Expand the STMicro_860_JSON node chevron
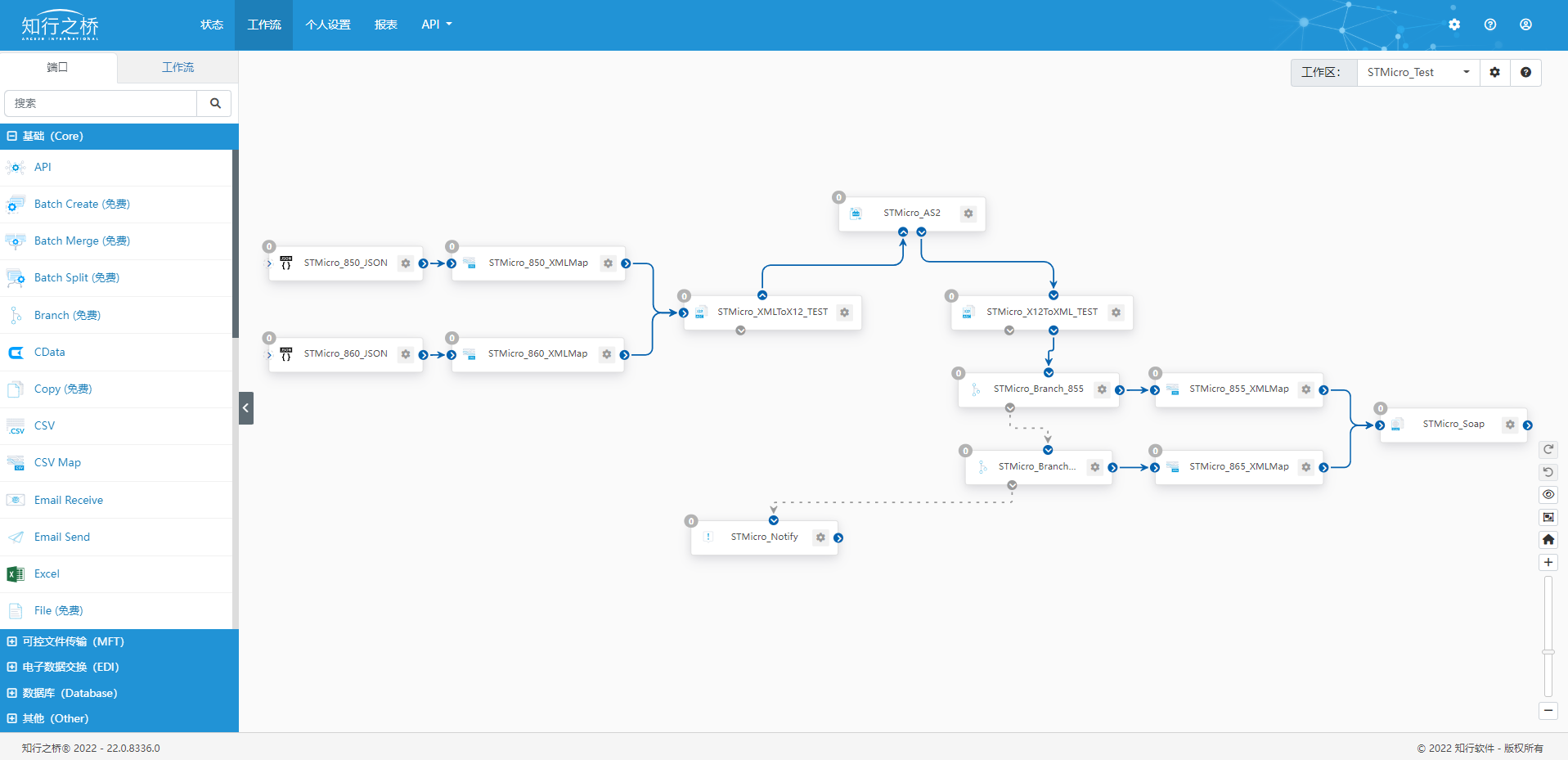 (x=269, y=354)
